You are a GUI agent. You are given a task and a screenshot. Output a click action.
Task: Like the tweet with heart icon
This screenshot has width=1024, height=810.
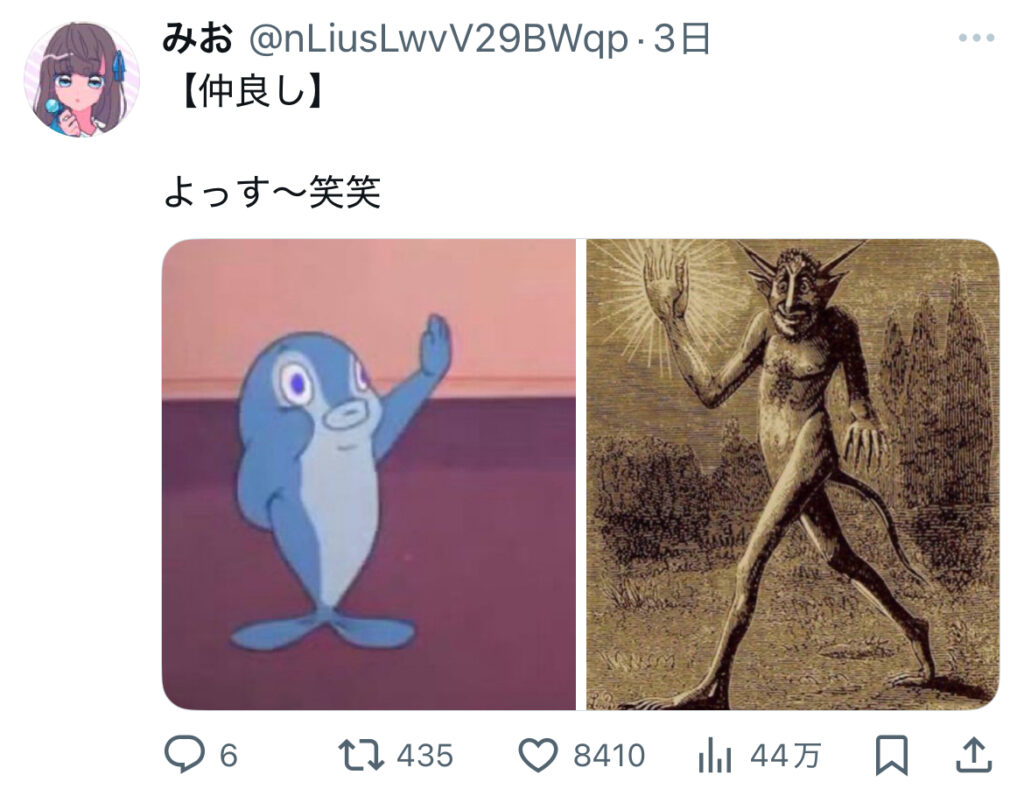(538, 755)
